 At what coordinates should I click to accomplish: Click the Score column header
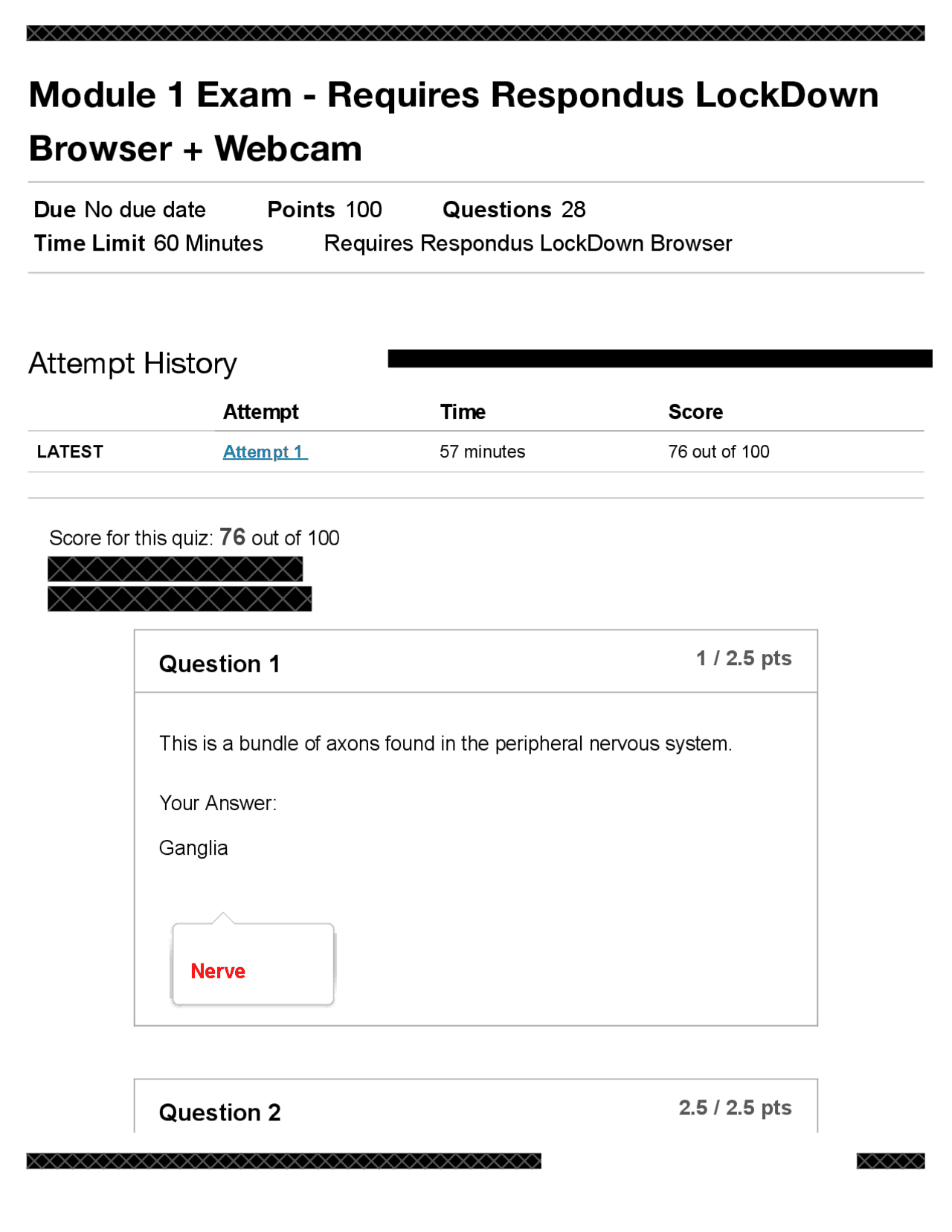(x=695, y=411)
